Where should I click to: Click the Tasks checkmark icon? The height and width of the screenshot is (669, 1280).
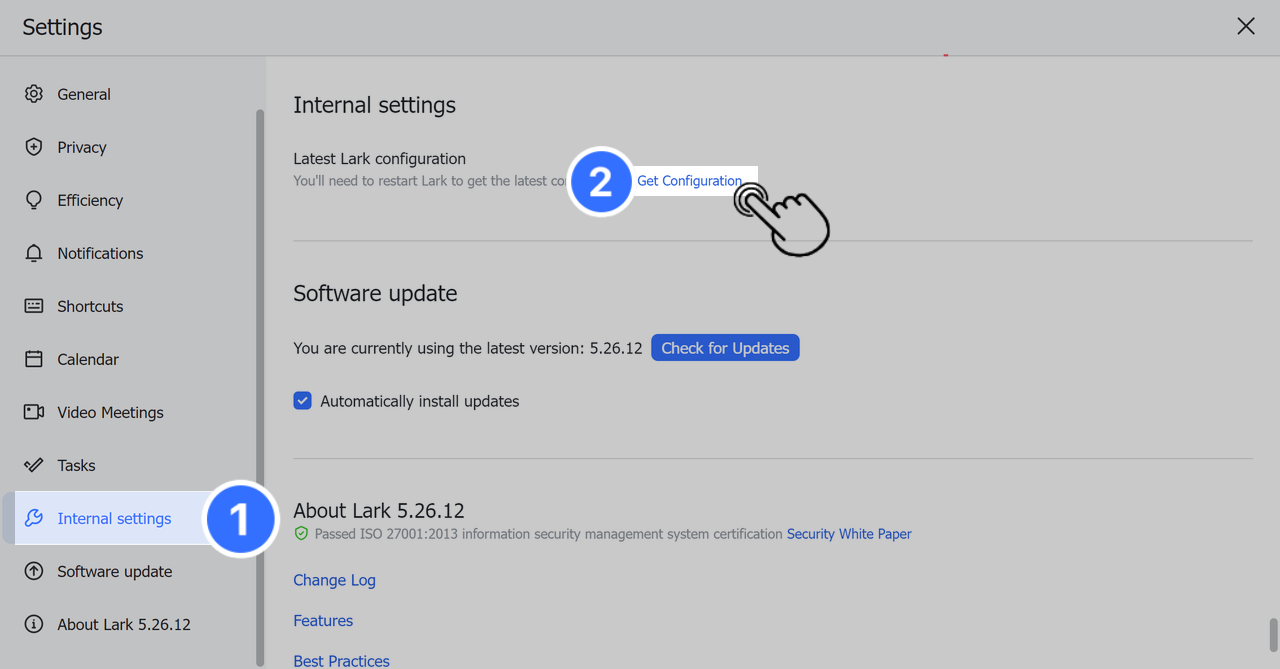pos(34,465)
